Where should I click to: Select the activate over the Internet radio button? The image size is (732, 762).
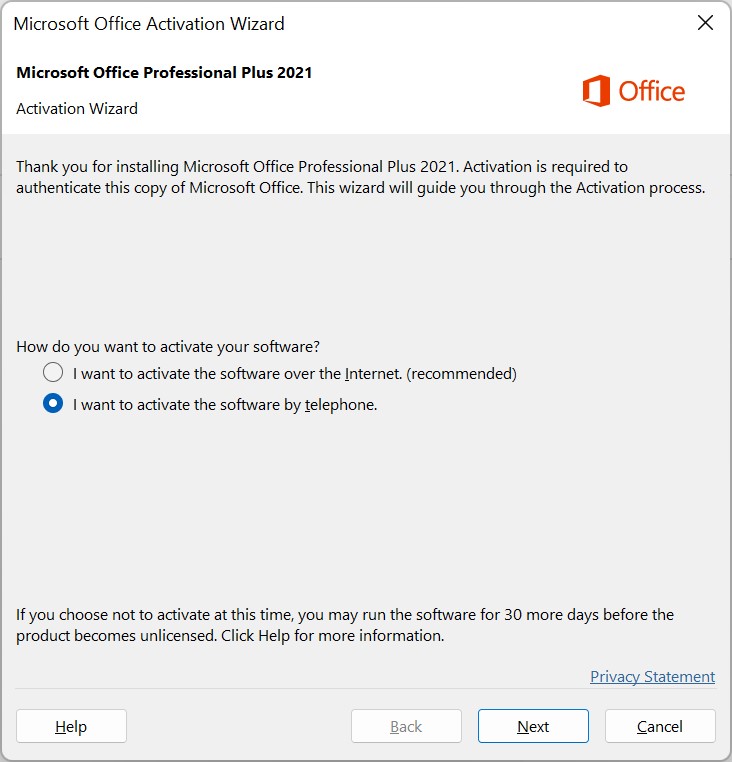pos(53,373)
